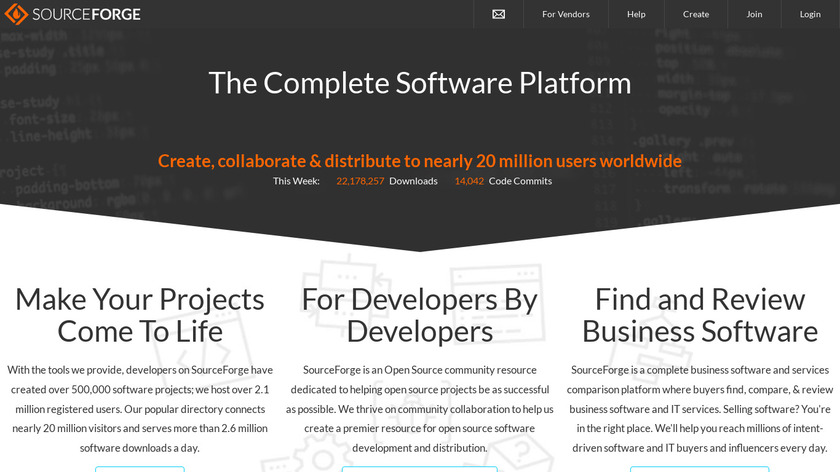
Task: Open the envelope newsletter icon
Action: tap(499, 14)
